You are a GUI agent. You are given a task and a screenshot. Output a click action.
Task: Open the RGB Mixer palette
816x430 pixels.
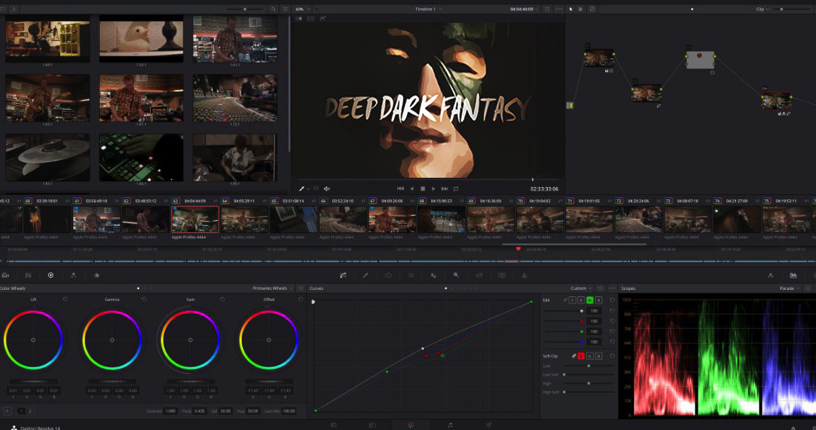pos(73,275)
